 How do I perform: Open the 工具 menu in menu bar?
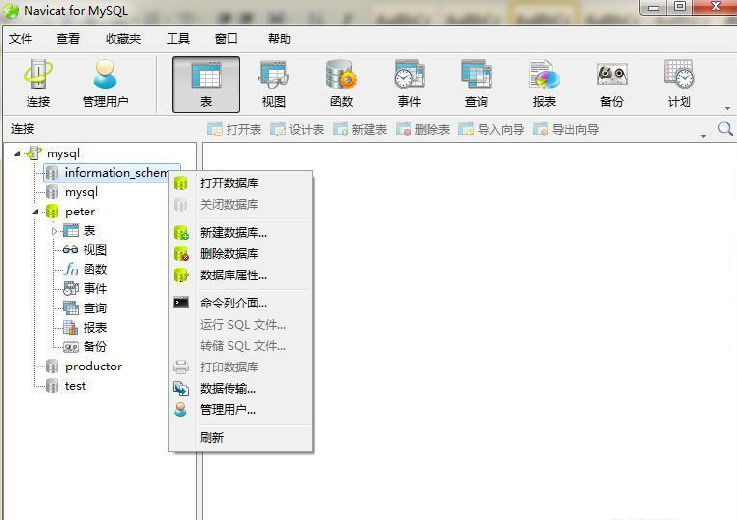point(178,39)
